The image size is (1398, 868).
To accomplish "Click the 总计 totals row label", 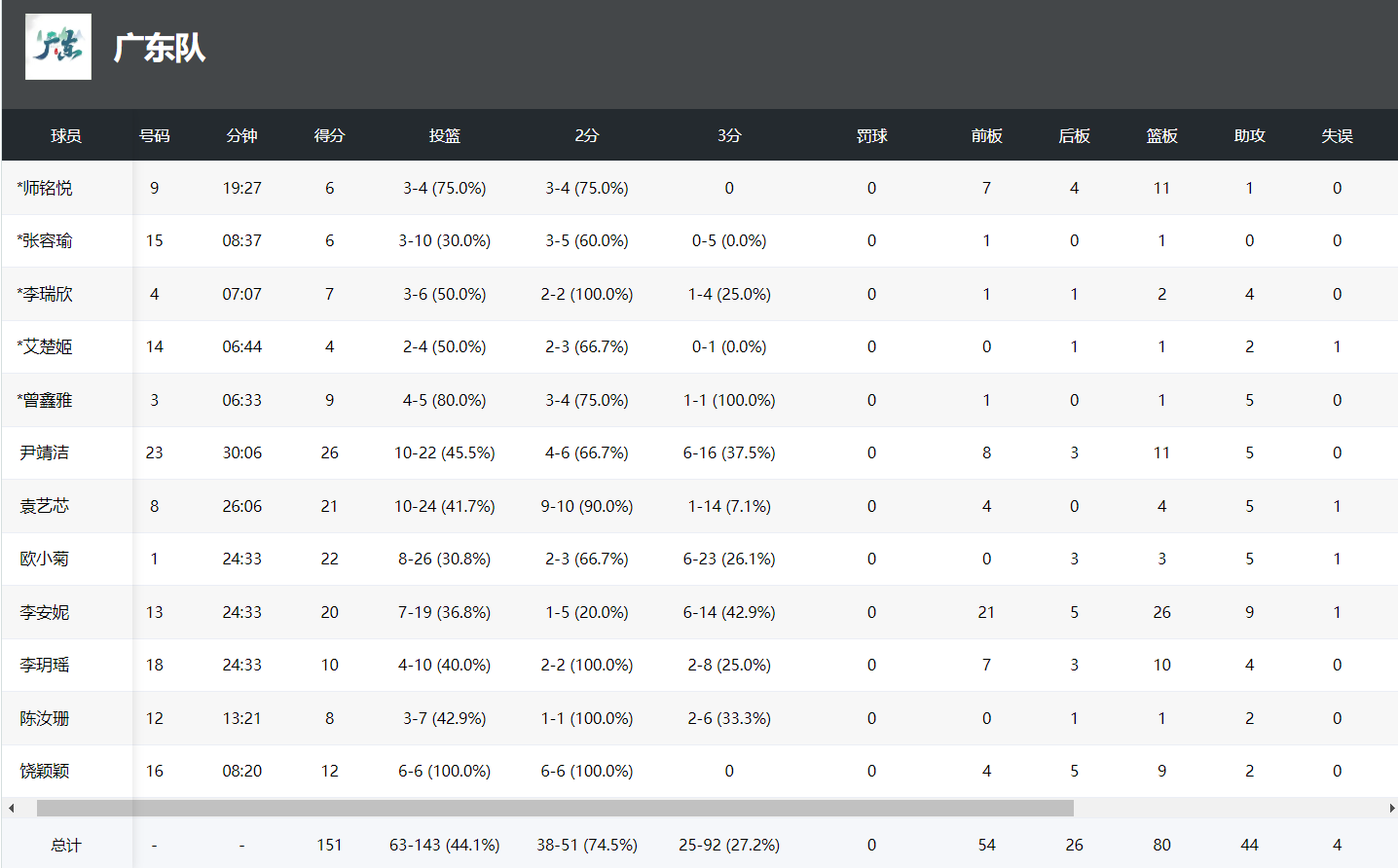I will pyautogui.click(x=66, y=845).
